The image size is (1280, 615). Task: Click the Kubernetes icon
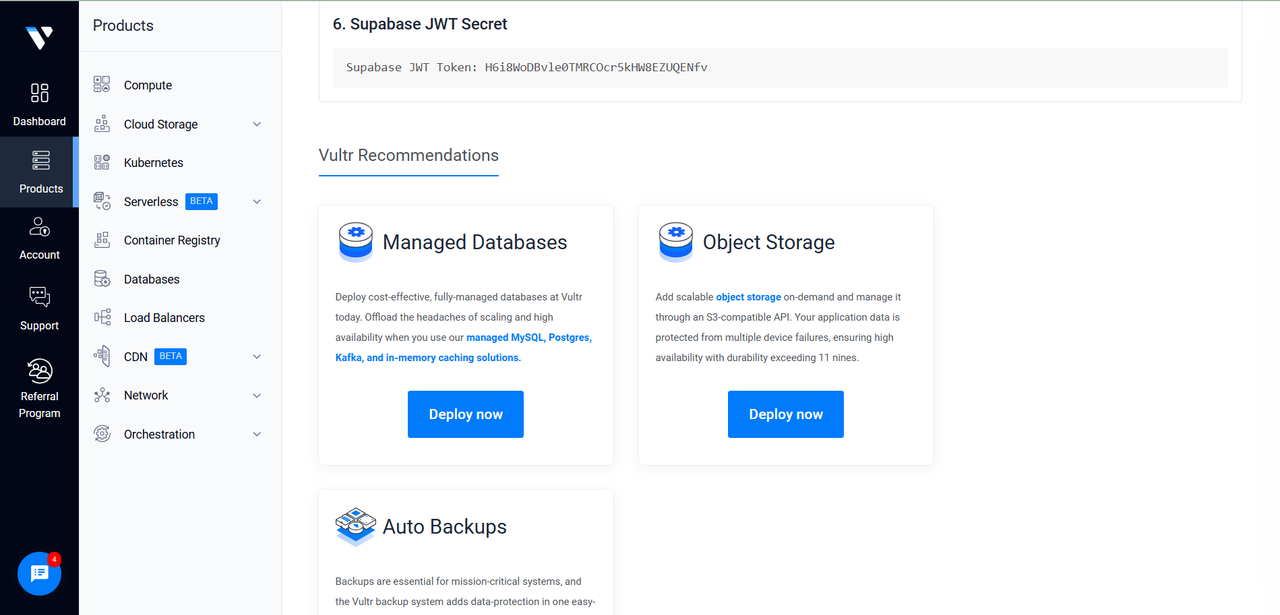pyautogui.click(x=102, y=162)
